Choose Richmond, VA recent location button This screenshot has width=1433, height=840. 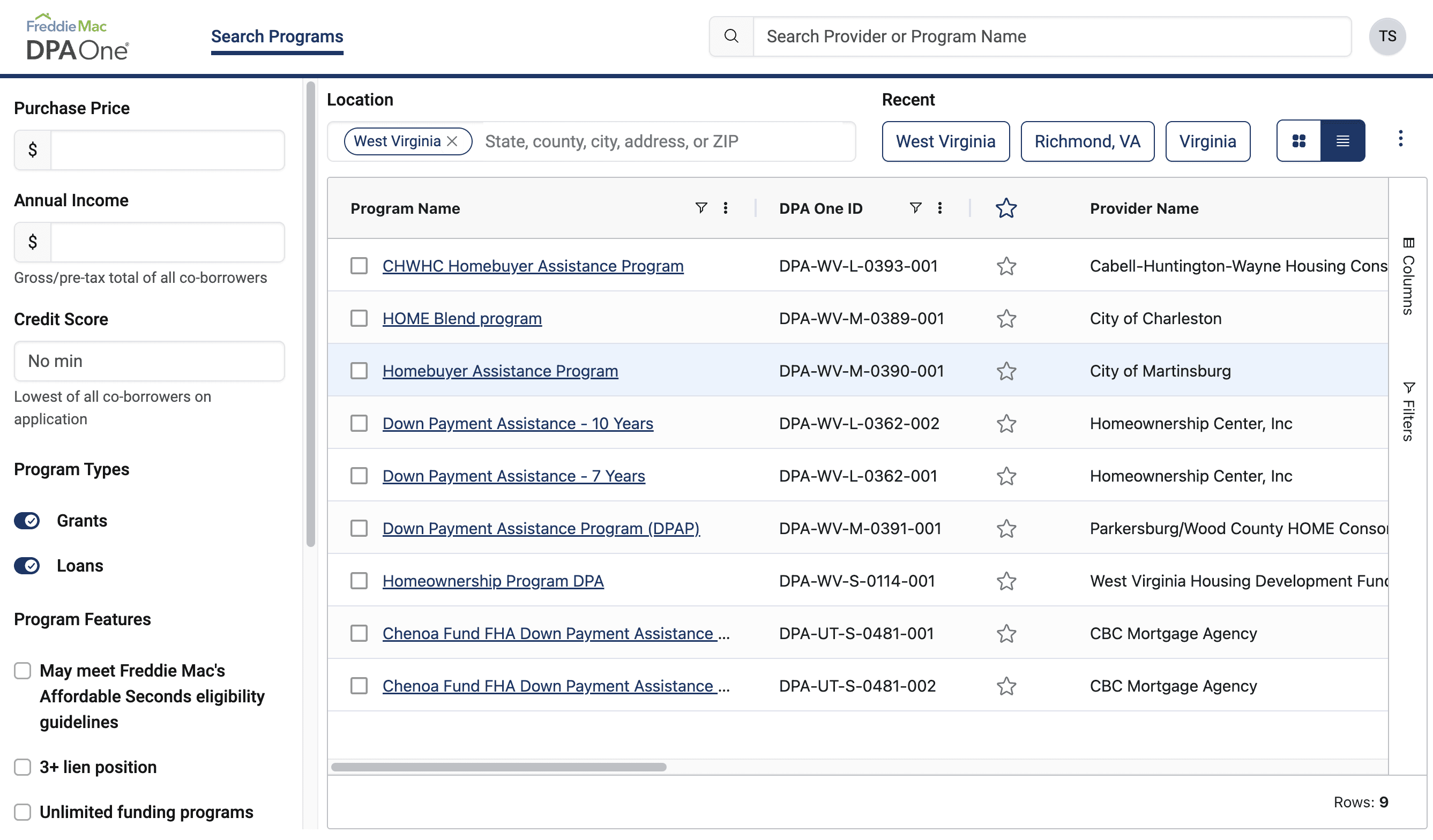[x=1087, y=141]
